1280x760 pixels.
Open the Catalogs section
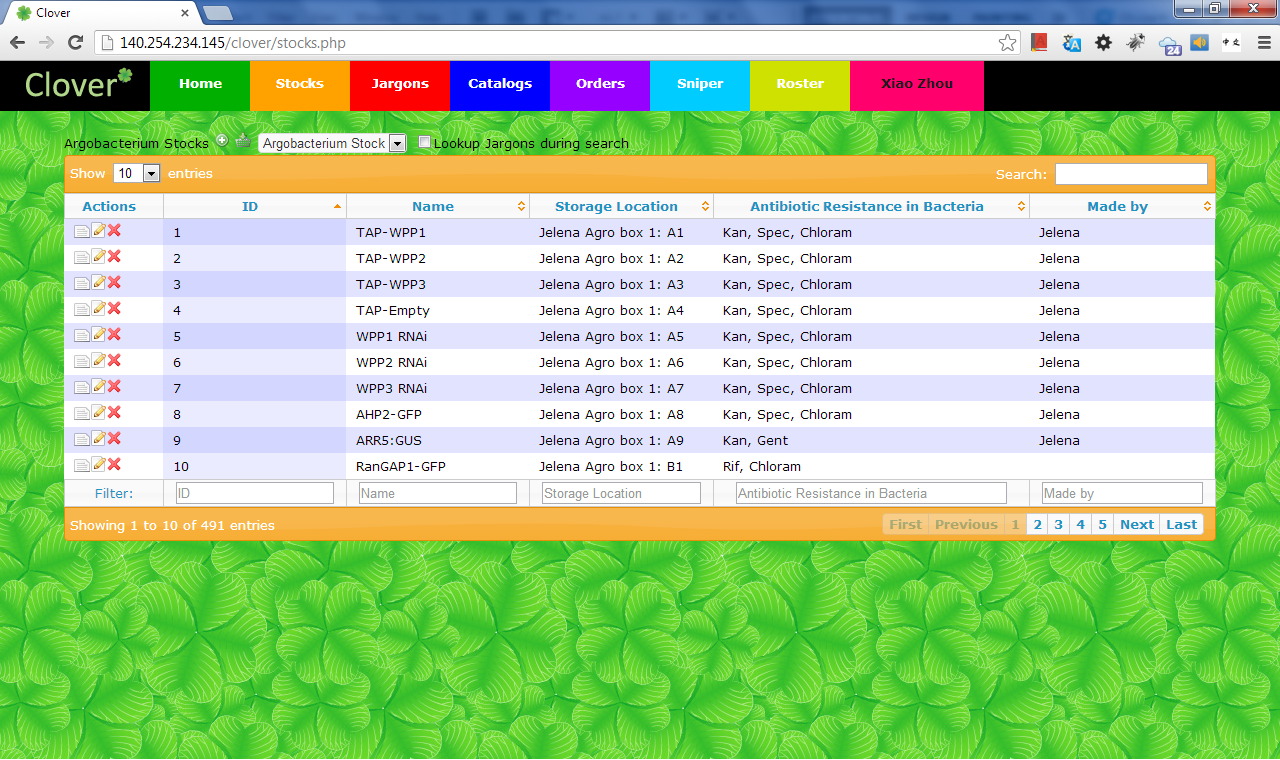click(499, 85)
